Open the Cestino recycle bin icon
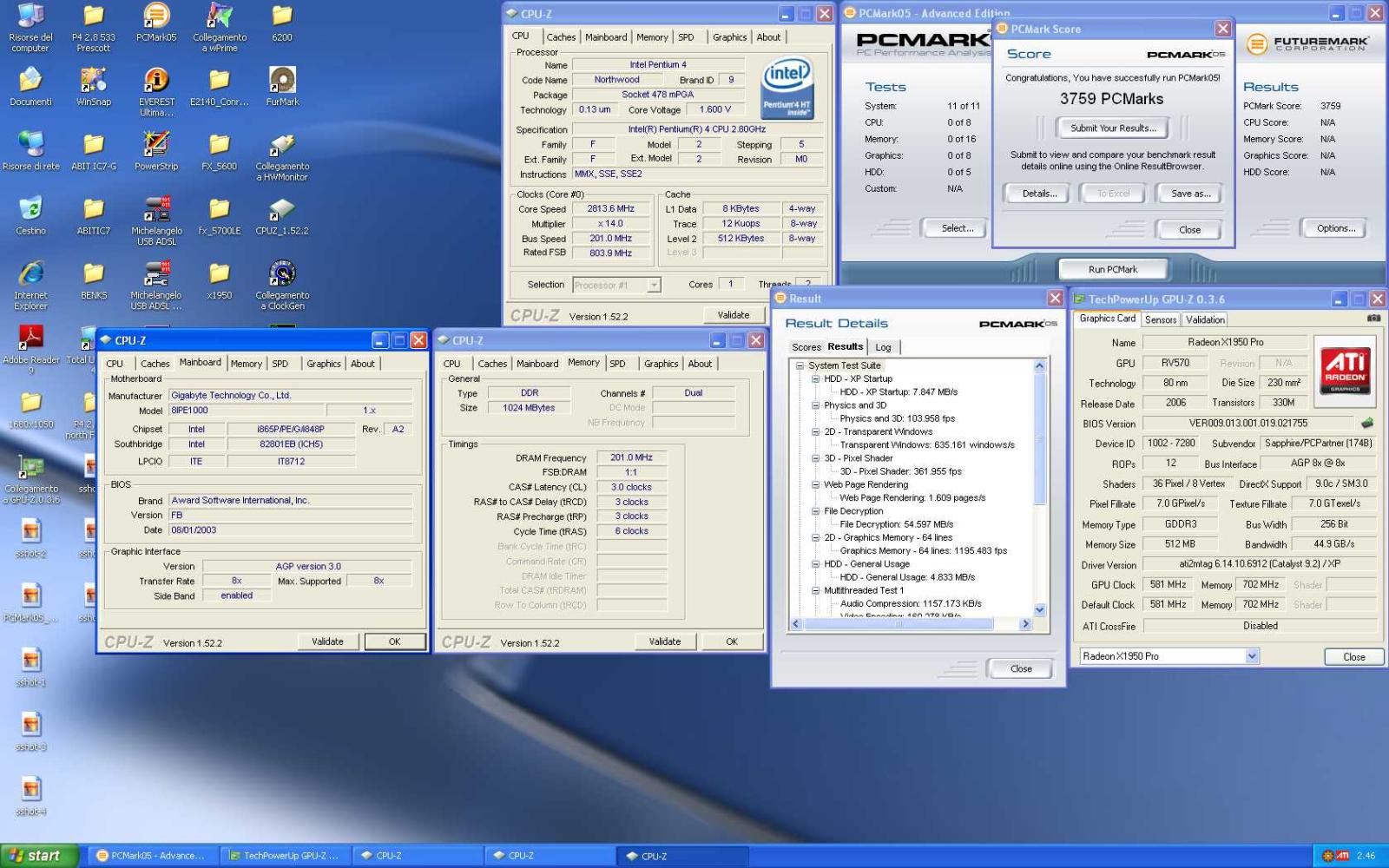 coord(31,215)
